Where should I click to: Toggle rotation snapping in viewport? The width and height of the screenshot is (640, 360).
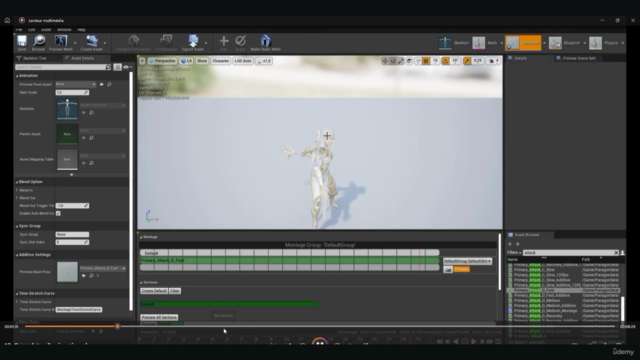point(445,61)
